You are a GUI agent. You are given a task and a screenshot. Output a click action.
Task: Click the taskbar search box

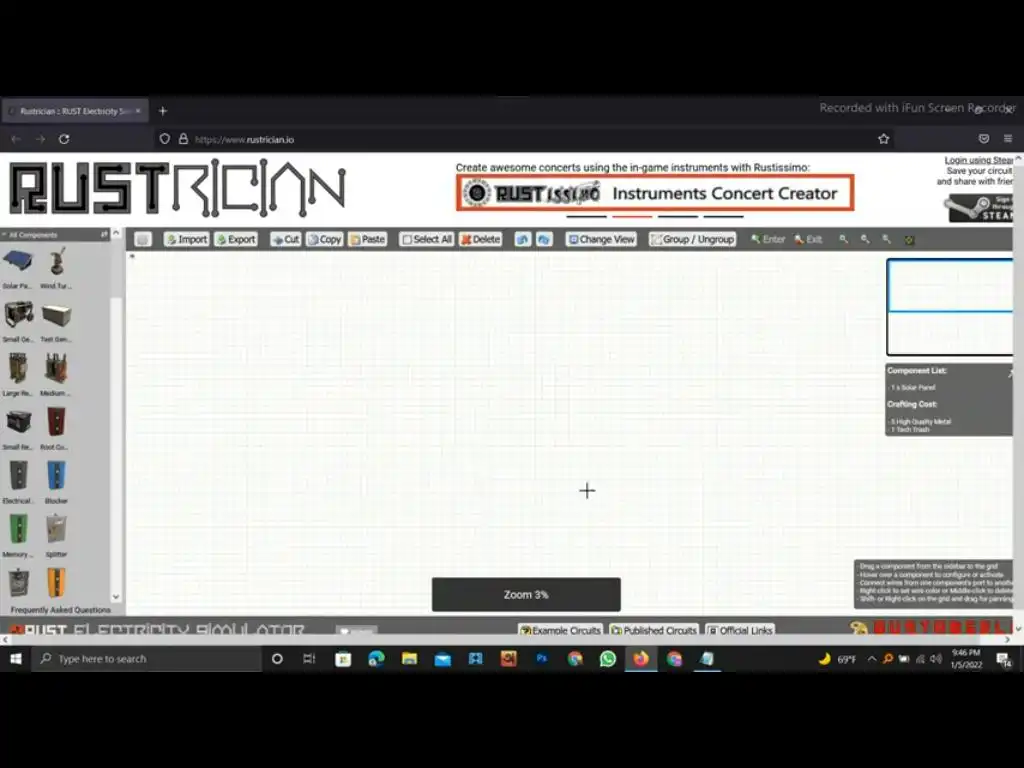pos(147,659)
